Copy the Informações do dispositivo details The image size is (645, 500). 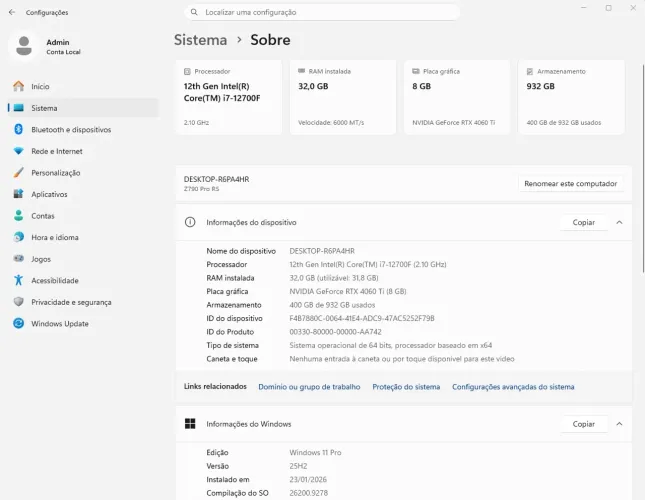(x=583, y=222)
